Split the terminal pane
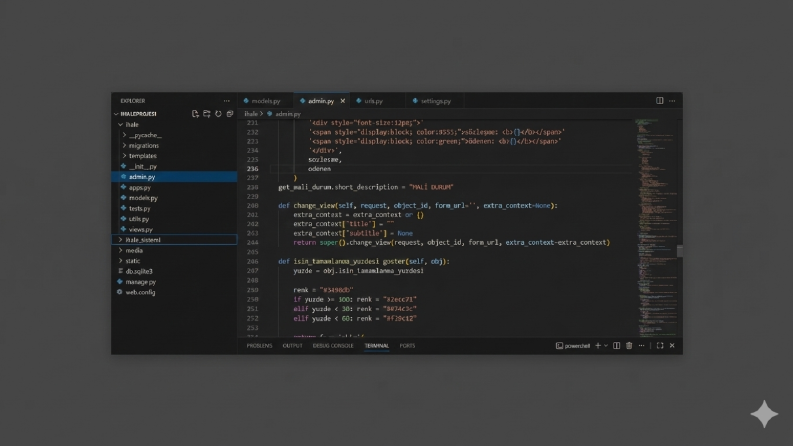The width and height of the screenshot is (793, 446). [x=616, y=345]
